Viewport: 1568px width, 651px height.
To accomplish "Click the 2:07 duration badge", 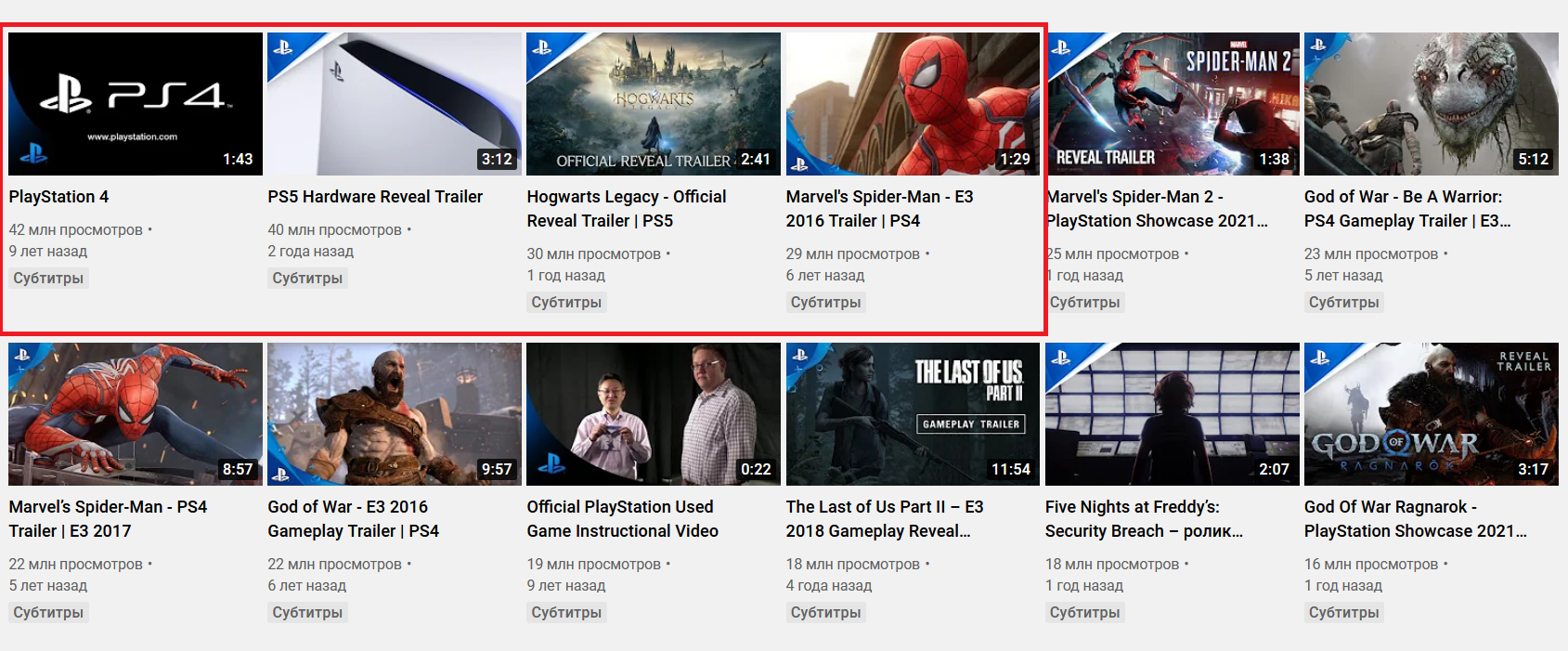I will [x=1274, y=469].
